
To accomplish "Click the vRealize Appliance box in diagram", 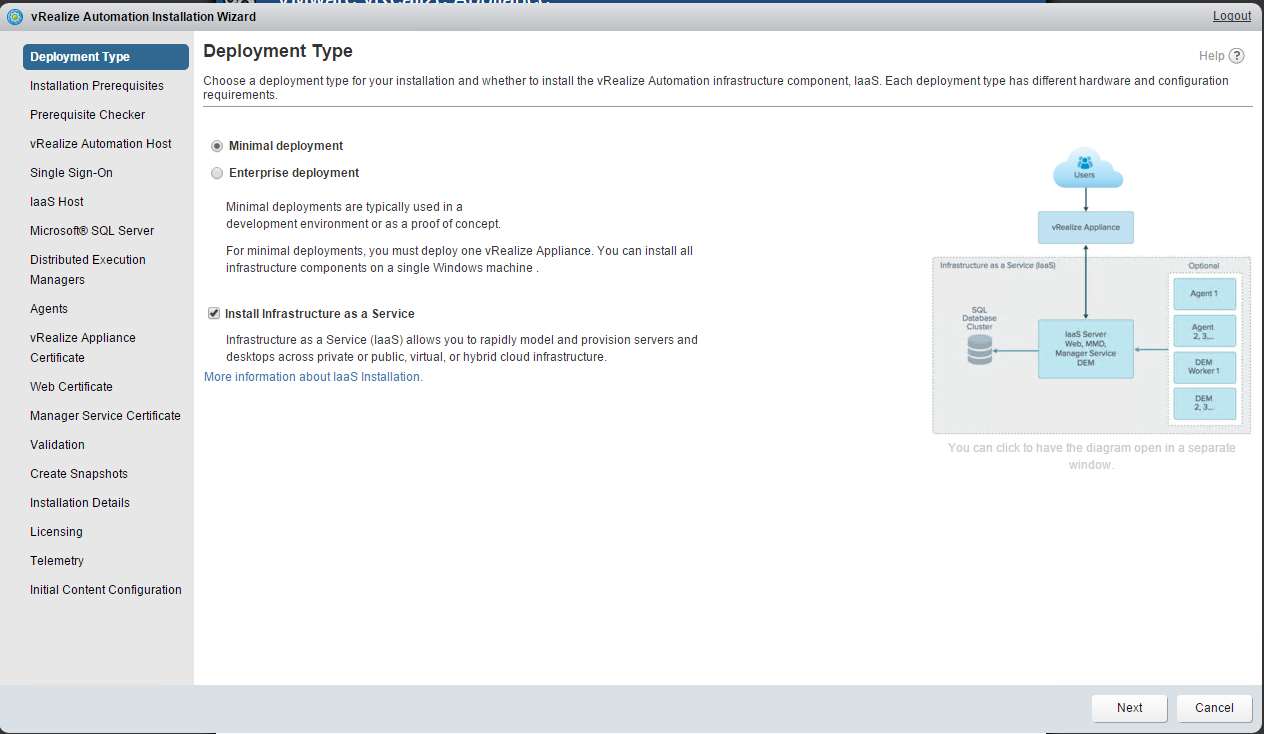I will [x=1086, y=228].
